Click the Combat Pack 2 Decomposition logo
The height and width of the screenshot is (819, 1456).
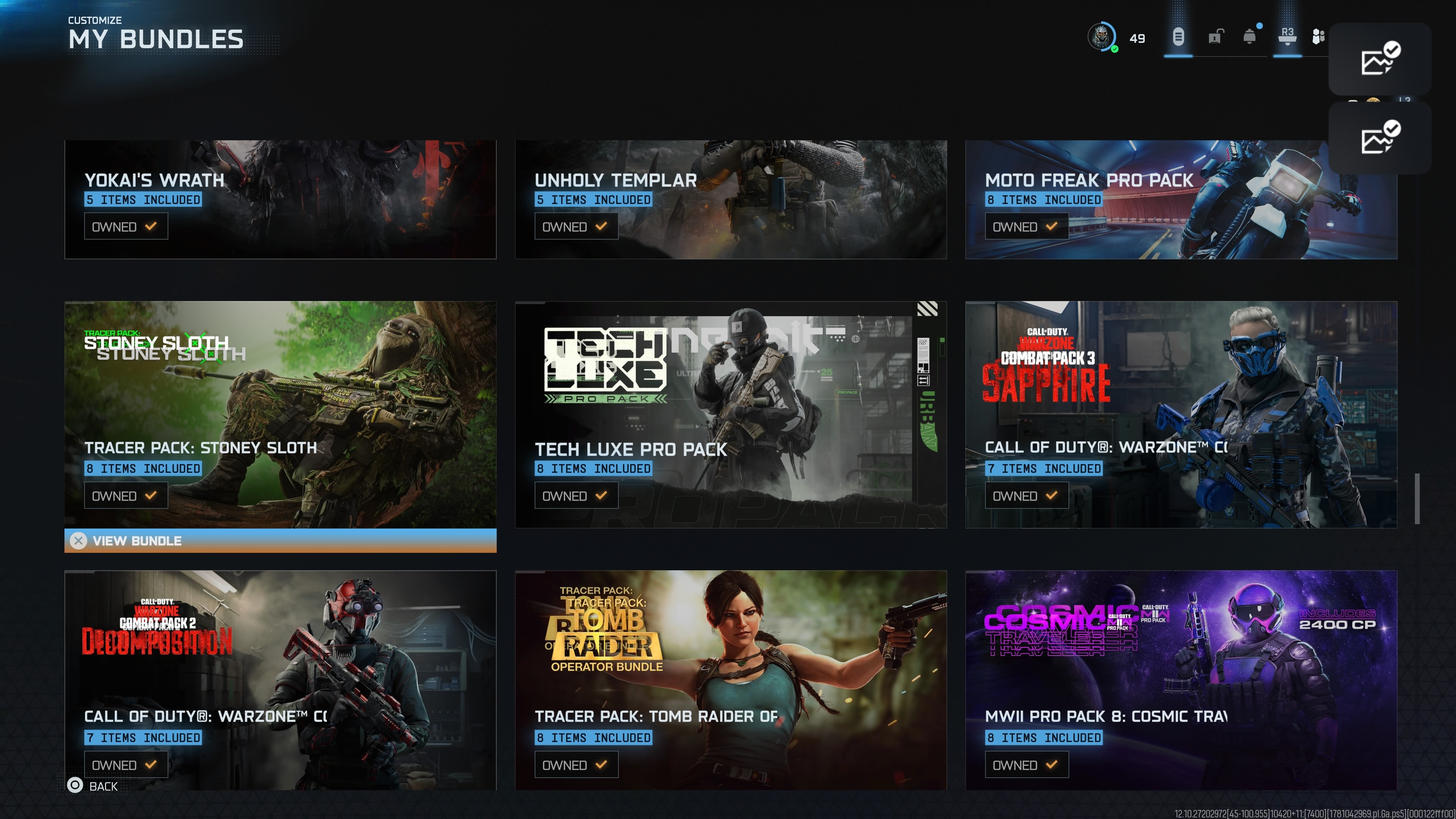[x=157, y=627]
